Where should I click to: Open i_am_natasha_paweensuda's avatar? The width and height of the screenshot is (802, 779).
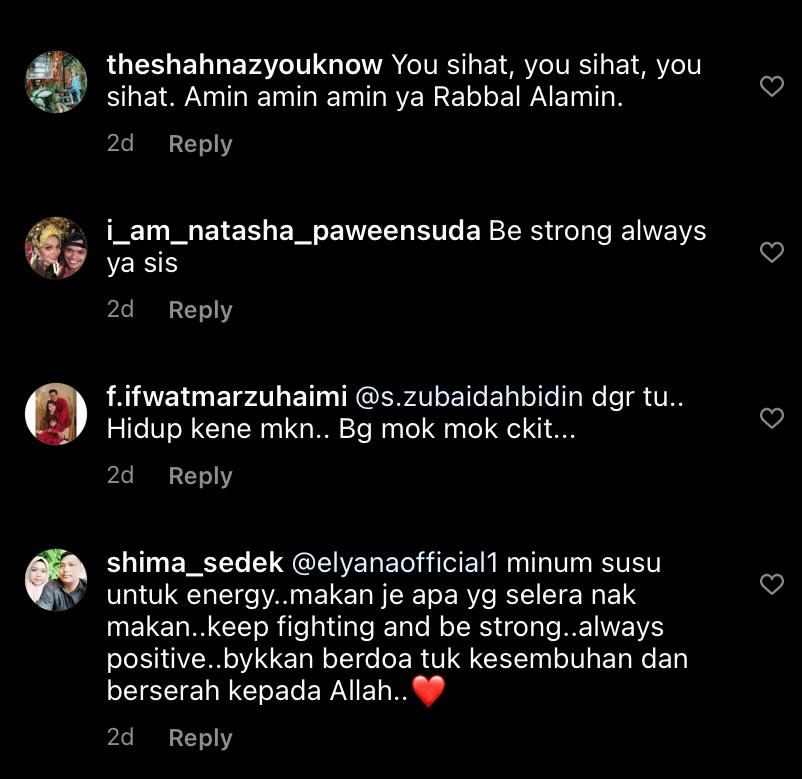[56, 248]
